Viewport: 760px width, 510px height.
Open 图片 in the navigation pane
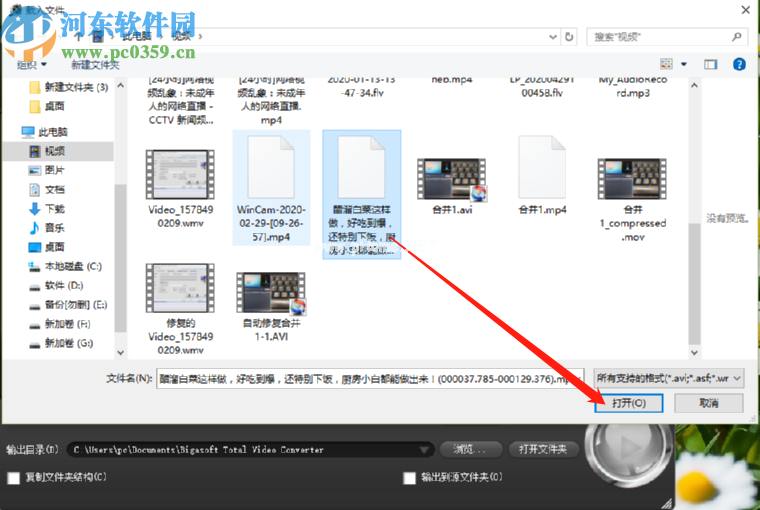tap(47, 170)
